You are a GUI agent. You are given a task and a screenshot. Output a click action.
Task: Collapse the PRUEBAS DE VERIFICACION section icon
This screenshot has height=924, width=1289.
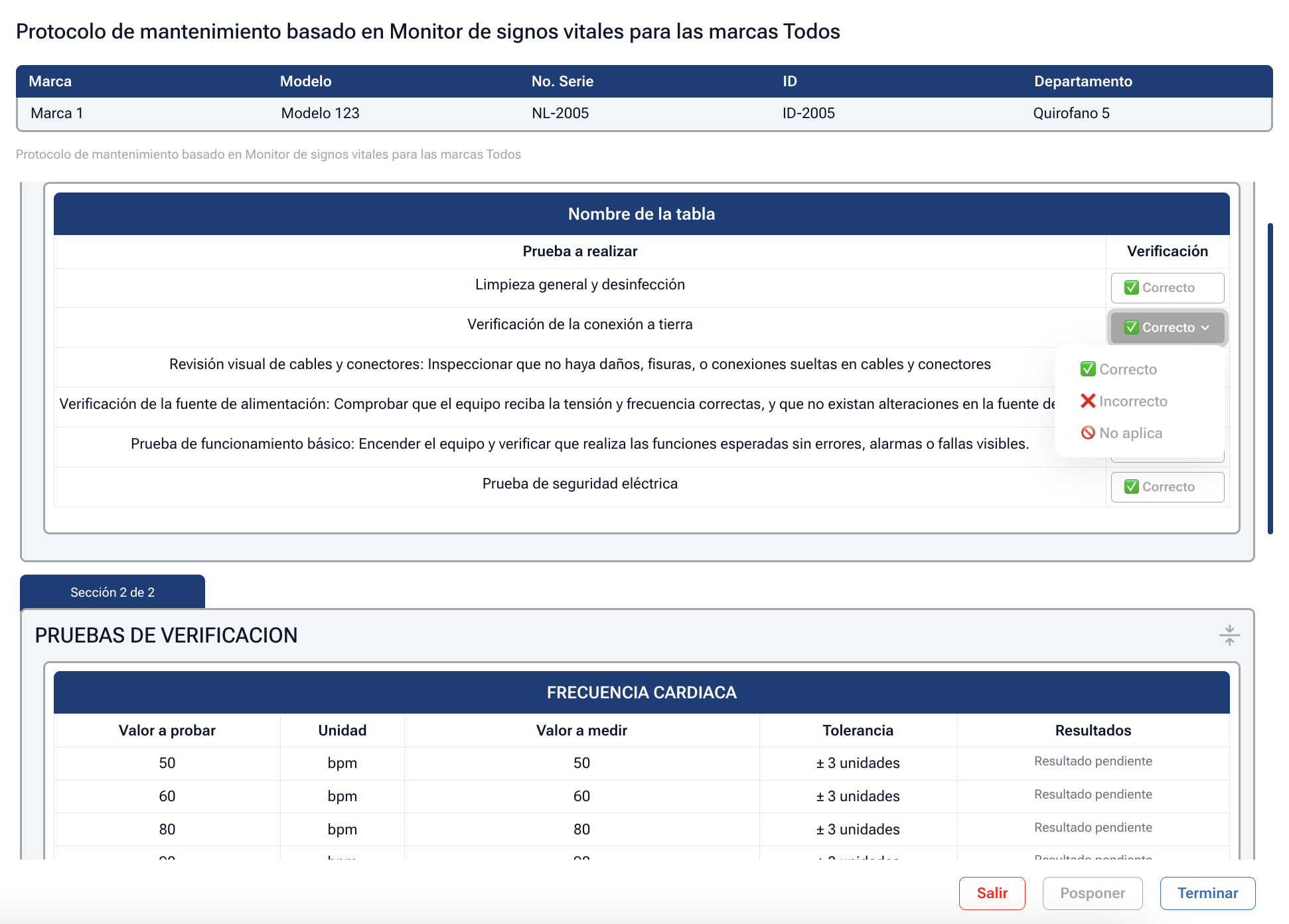pyautogui.click(x=1229, y=635)
